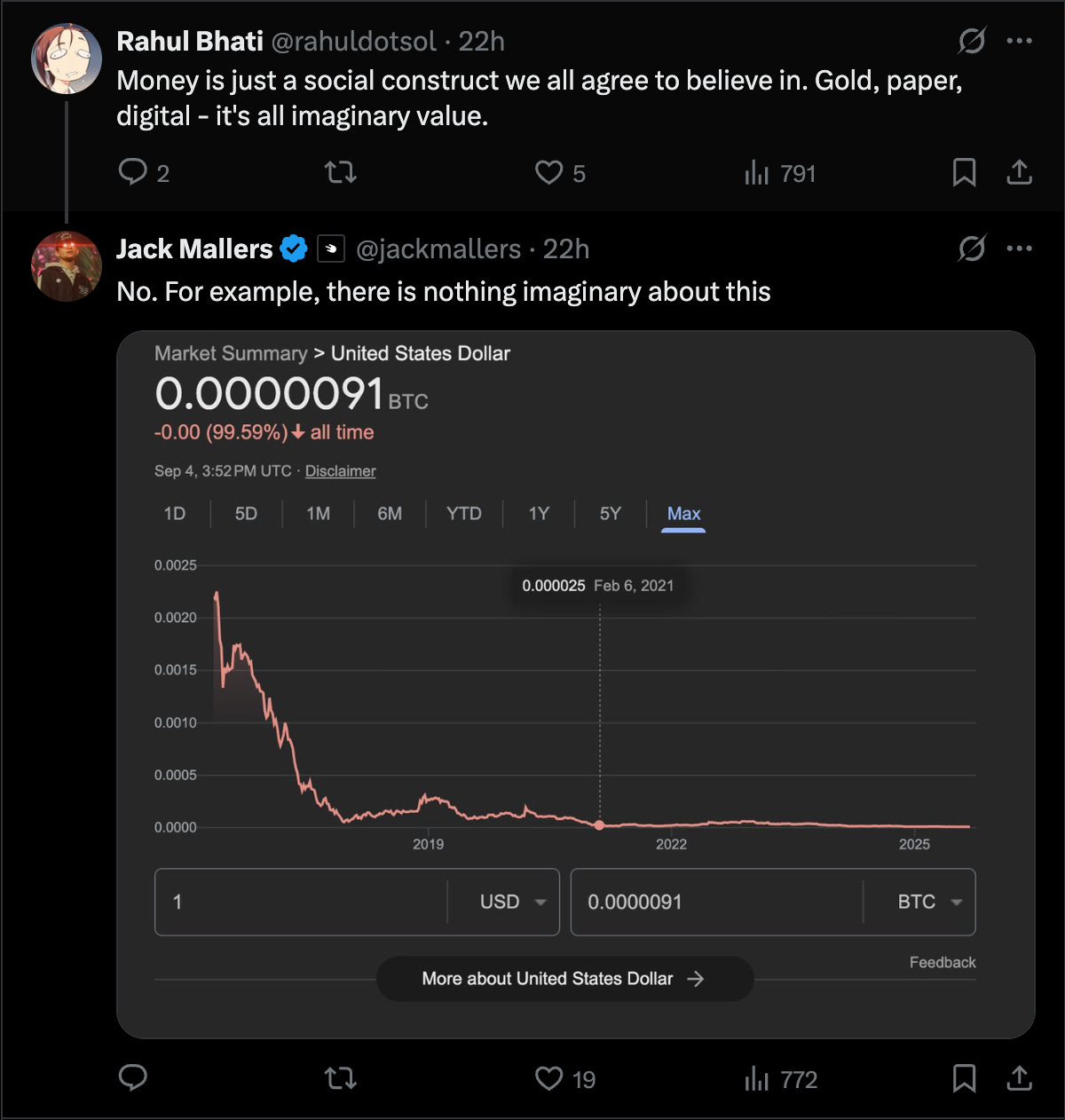1065x1120 pixels.
Task: Reply to Rahul Bhati's tweet
Action: point(133,171)
